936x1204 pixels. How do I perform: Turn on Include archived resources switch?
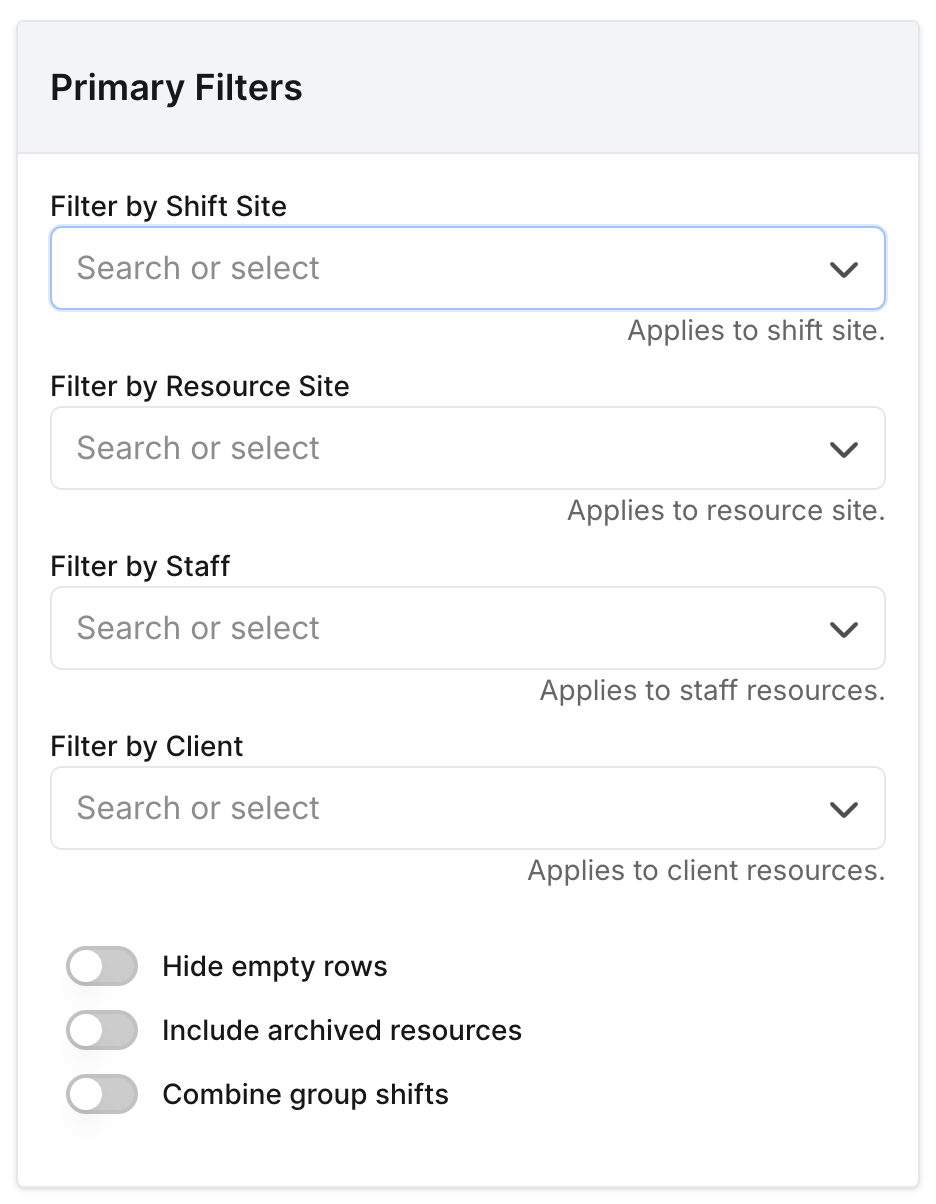[102, 1031]
